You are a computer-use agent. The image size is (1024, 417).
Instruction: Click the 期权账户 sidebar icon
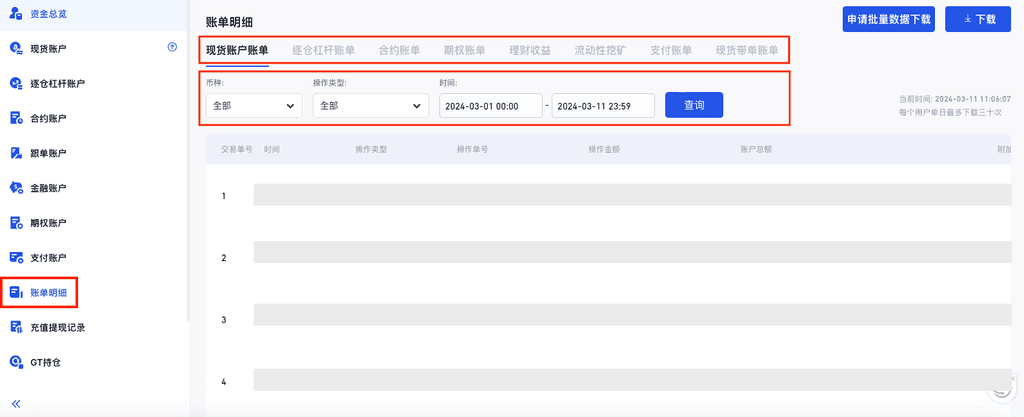16,222
